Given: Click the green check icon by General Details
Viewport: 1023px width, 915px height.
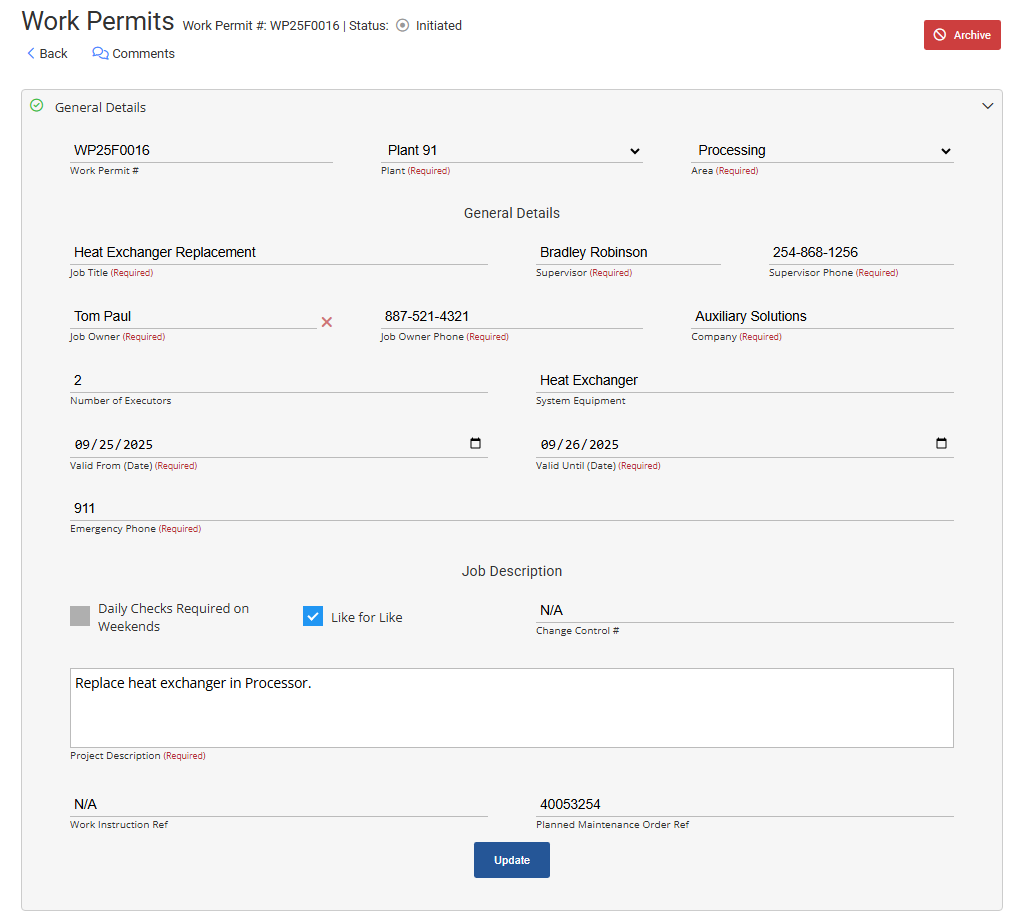Looking at the screenshot, I should coord(37,106).
